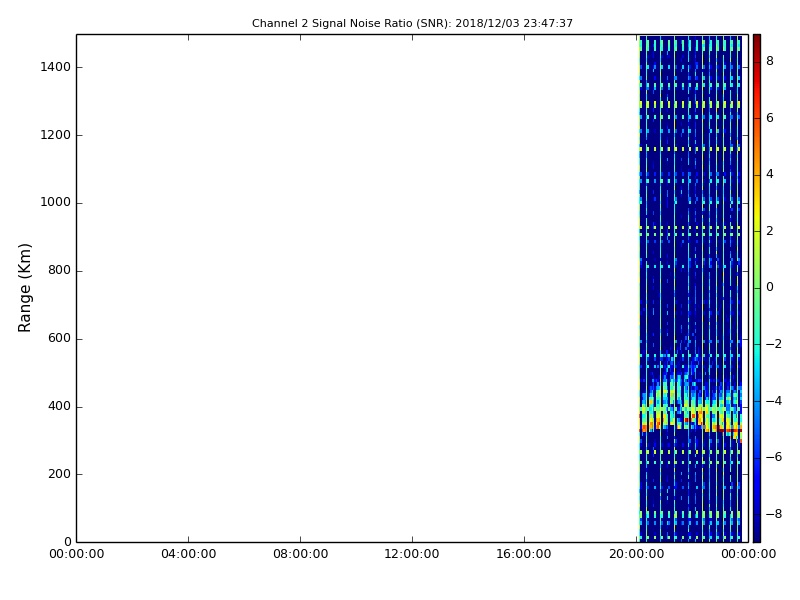Click the x-axis tick label 04:00:00

(188, 554)
